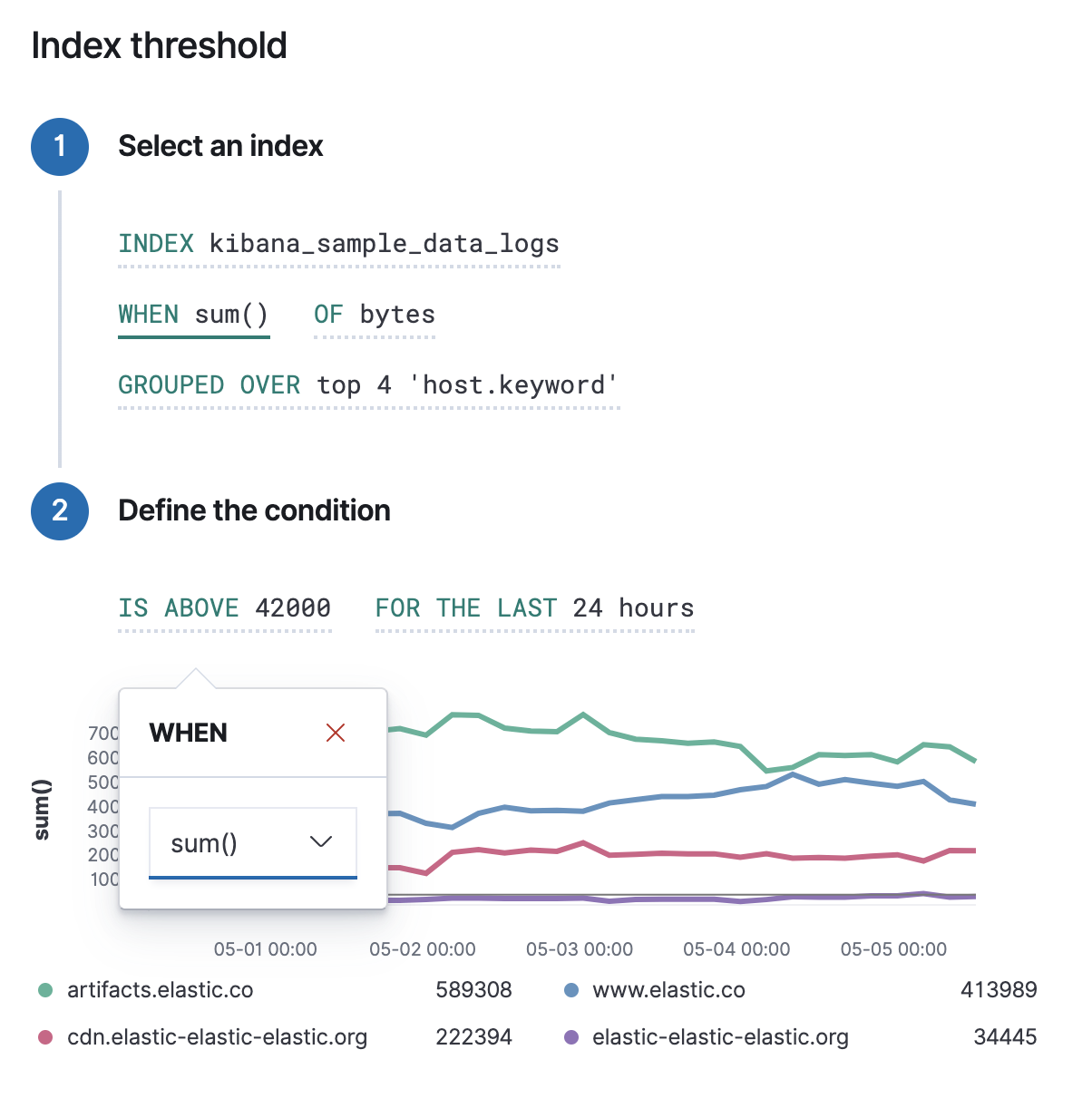Edit the WHEN sum() aggregation expression
Viewport: 1092px width, 1108px height.
click(192, 315)
